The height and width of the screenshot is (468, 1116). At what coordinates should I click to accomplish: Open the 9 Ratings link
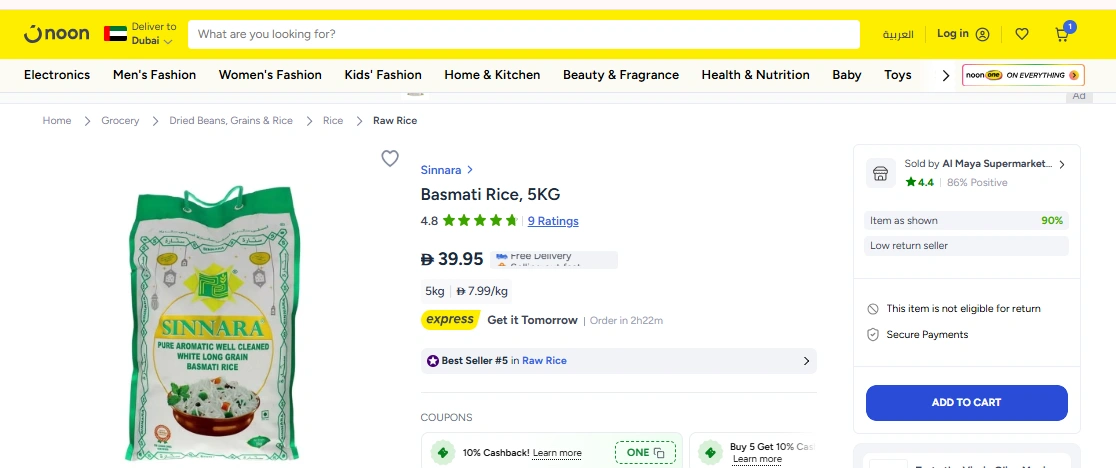(553, 221)
